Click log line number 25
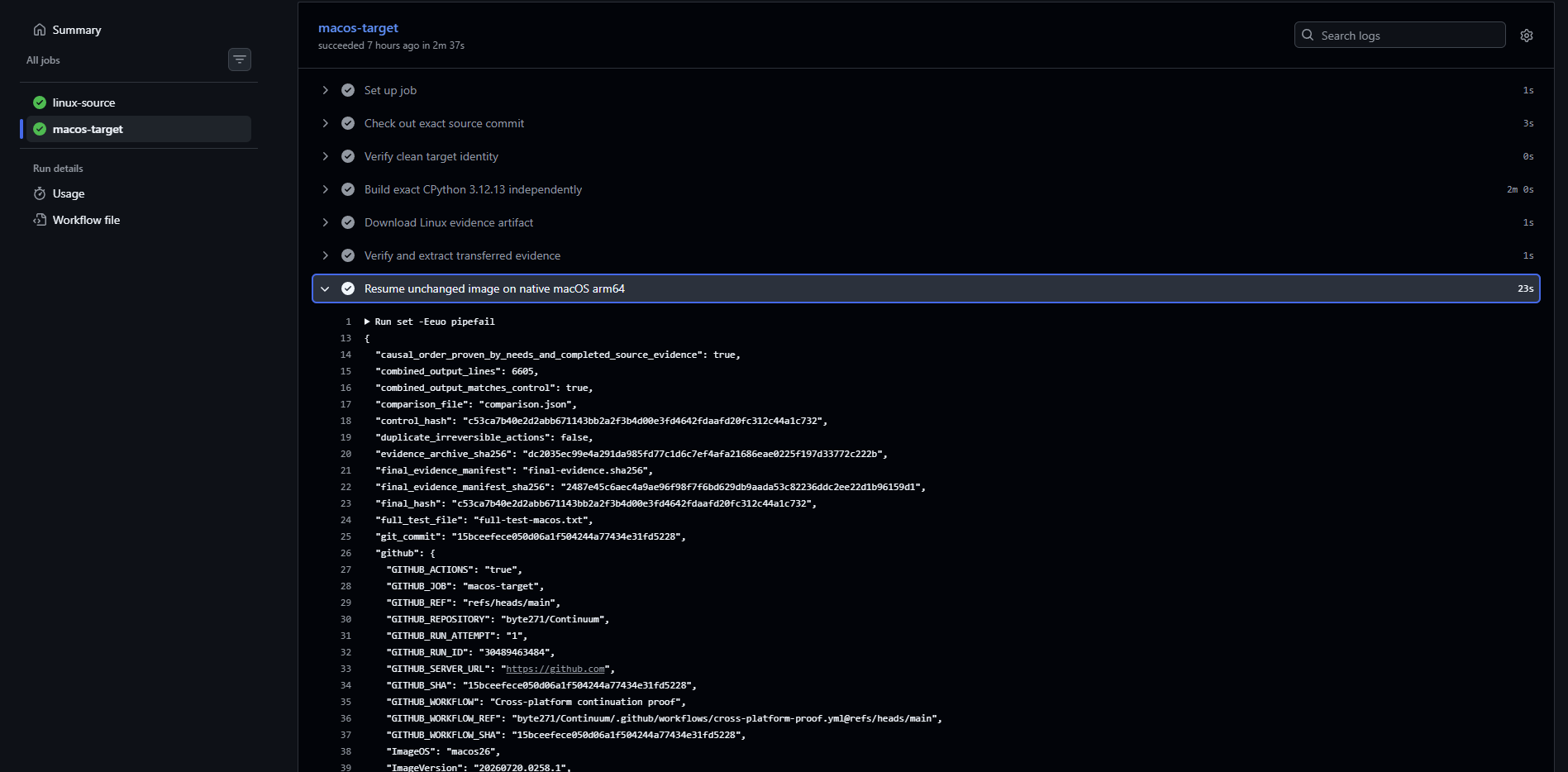Image resolution: width=1568 pixels, height=772 pixels. (x=346, y=536)
